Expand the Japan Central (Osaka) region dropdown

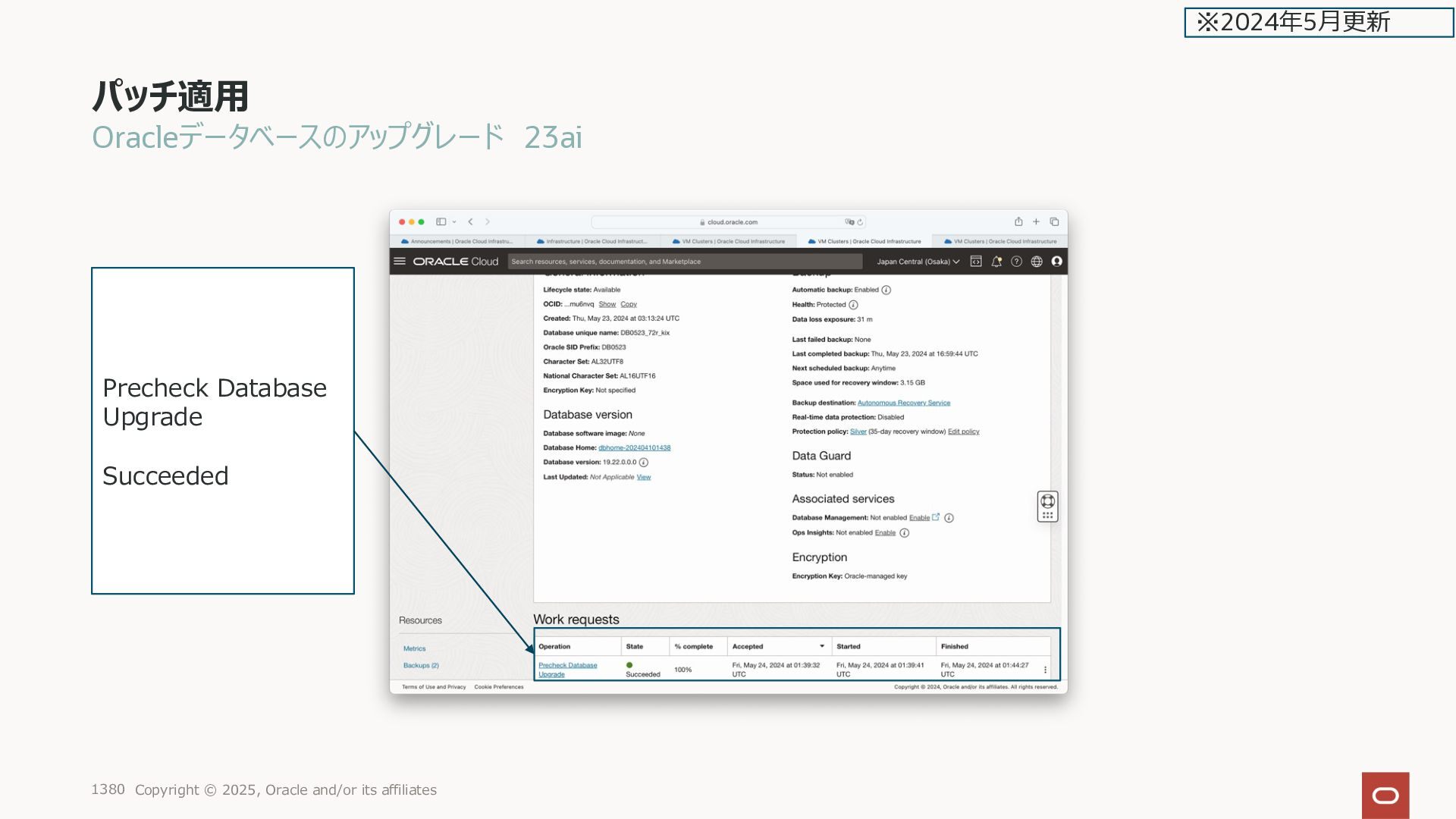coord(918,262)
